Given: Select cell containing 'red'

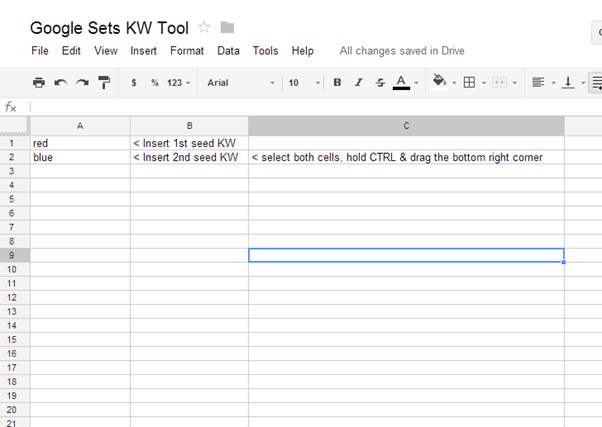Looking at the screenshot, I should tap(80, 143).
